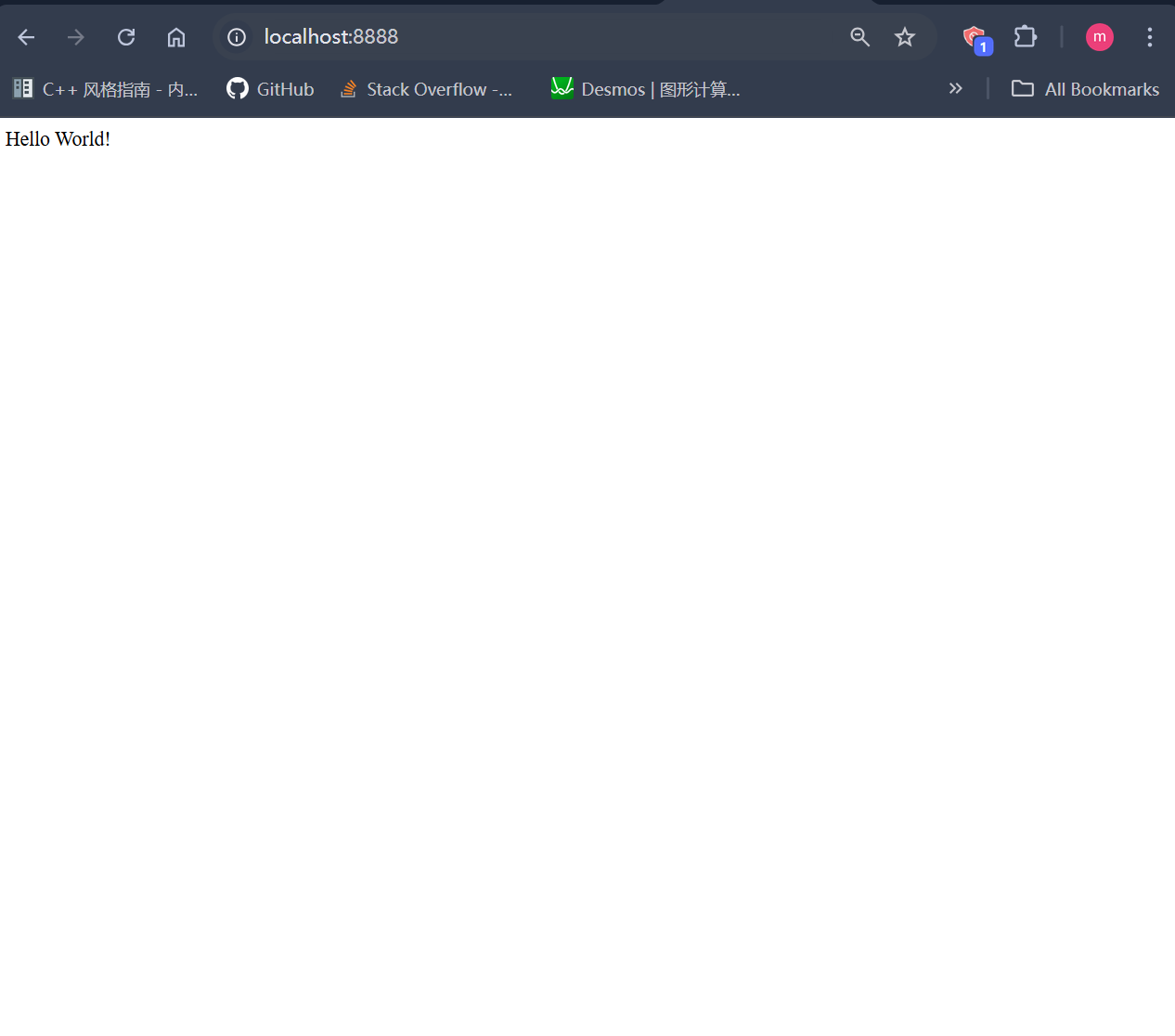Open the Extensions puzzle-piece menu

click(x=1025, y=37)
